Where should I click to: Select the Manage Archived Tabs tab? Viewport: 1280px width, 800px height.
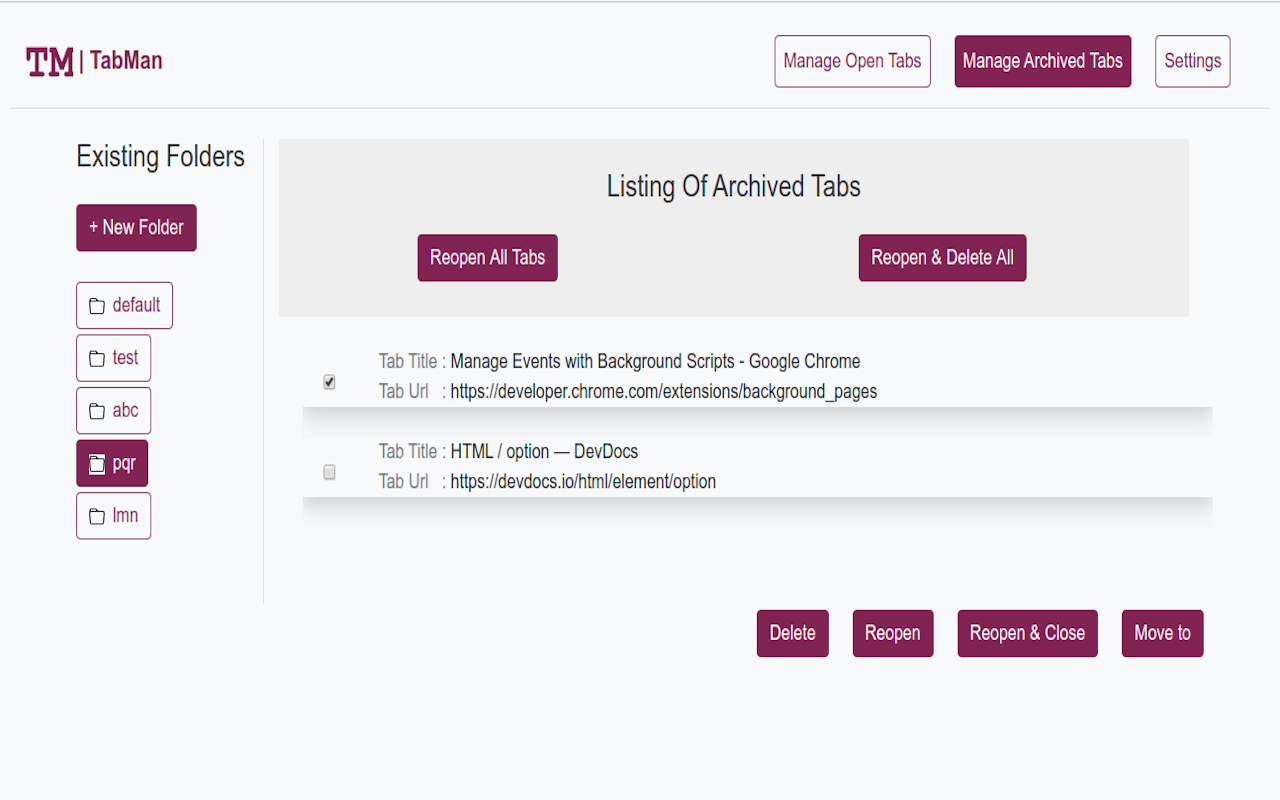tap(1042, 61)
